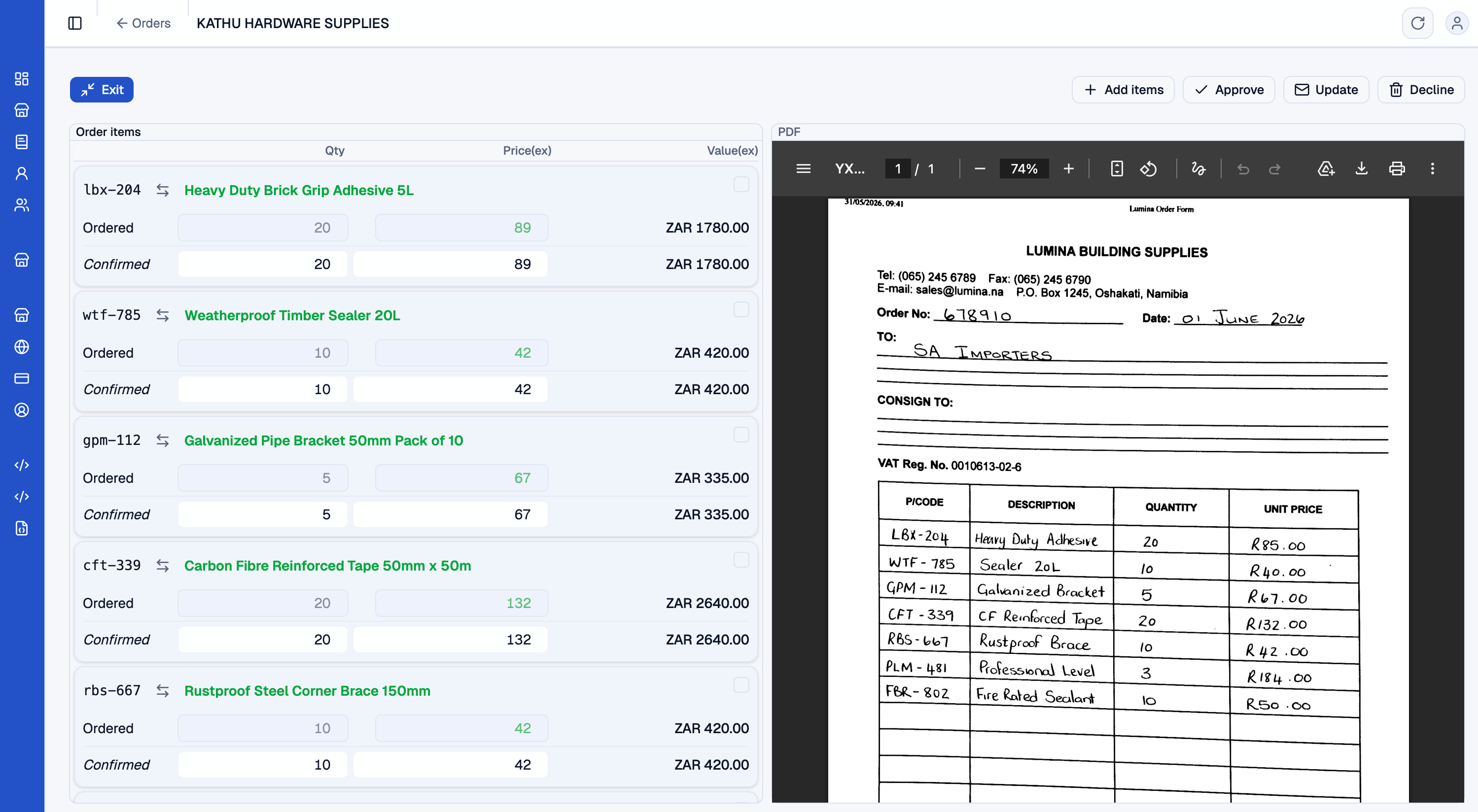Redo PDF annotation
The image size is (1478, 812).
(1274, 169)
